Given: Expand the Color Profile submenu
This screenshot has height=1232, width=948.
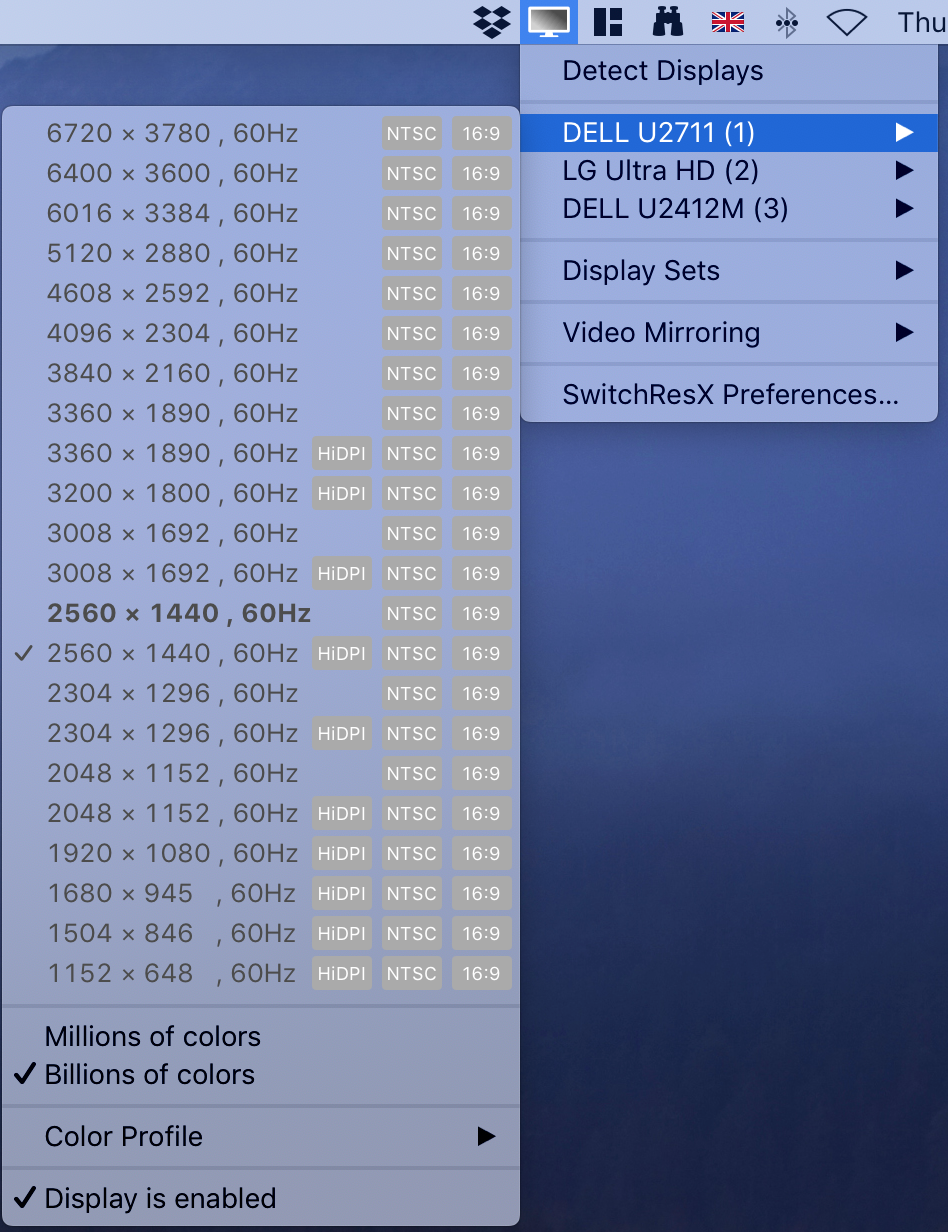Looking at the screenshot, I should [x=261, y=1137].
